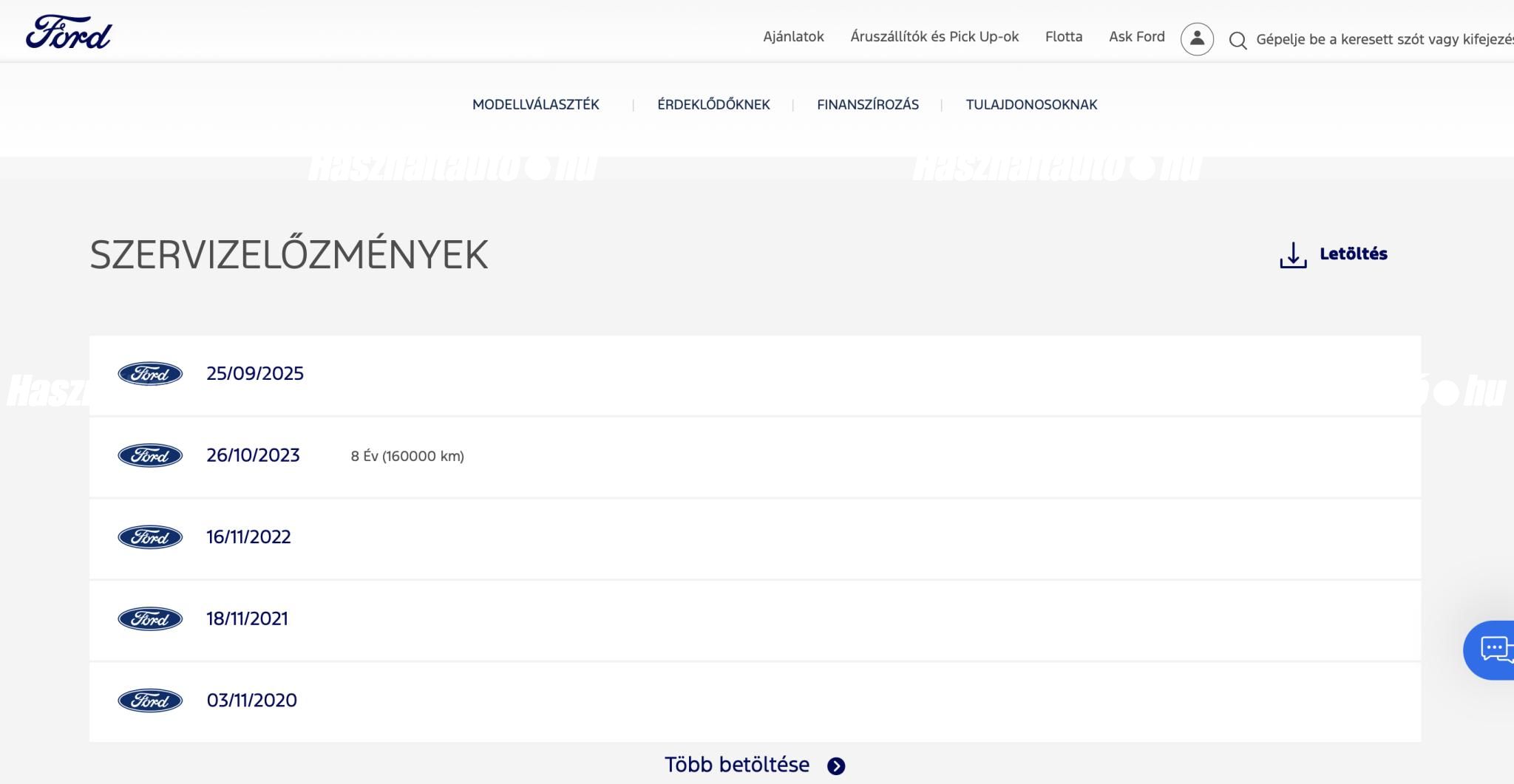
Task: Click Ford badge beside 16/11/2022
Action: [x=150, y=537]
